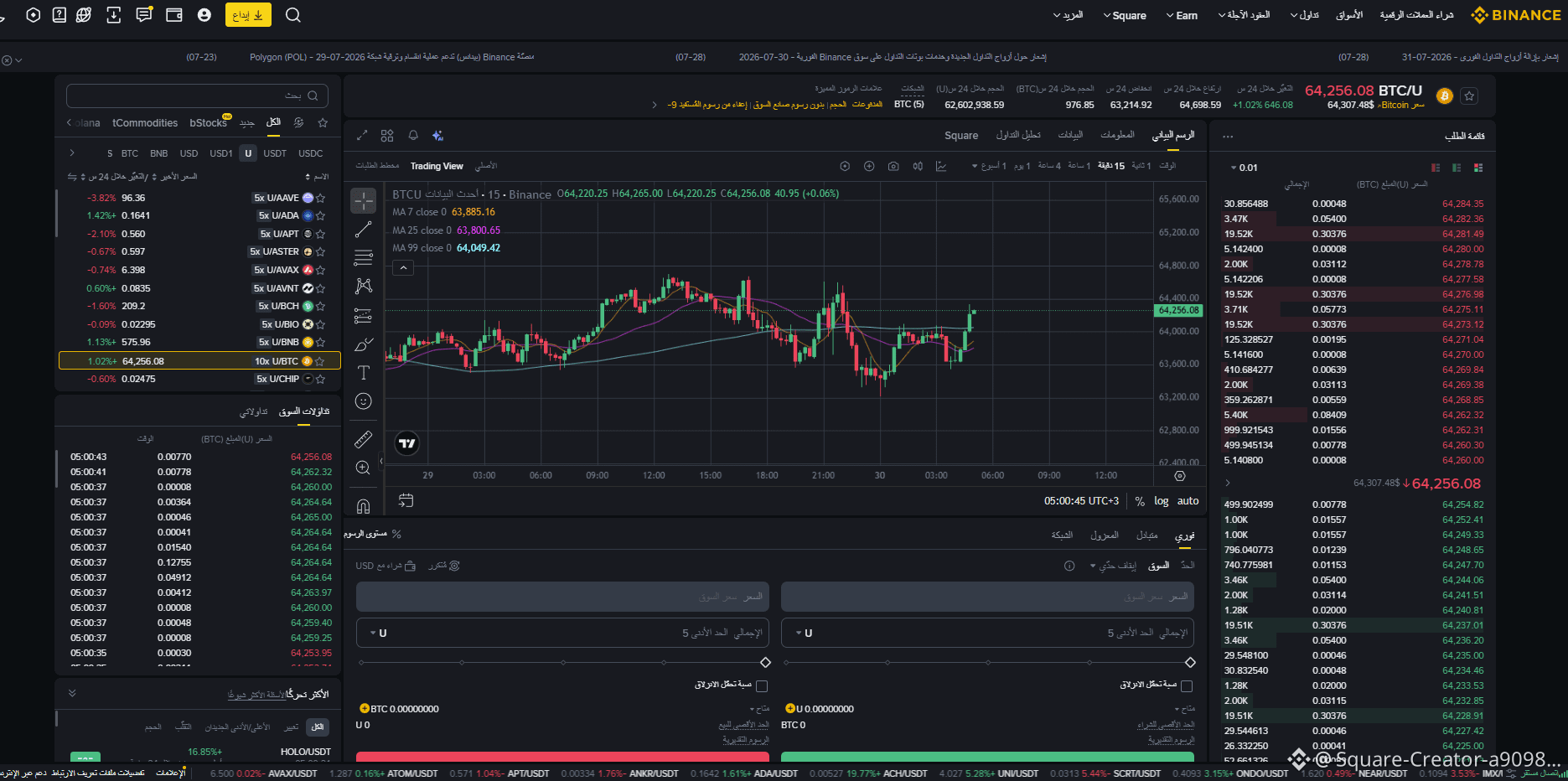Add funds with plus next to U balance

(789, 709)
